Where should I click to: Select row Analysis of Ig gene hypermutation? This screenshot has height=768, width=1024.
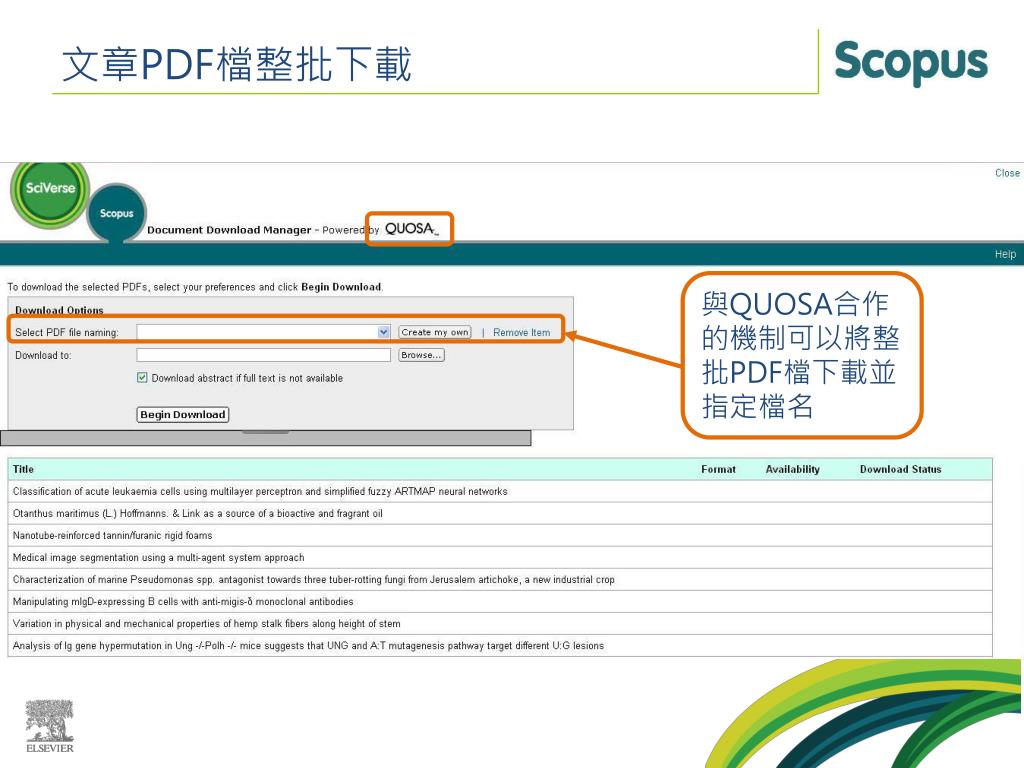(x=500, y=646)
